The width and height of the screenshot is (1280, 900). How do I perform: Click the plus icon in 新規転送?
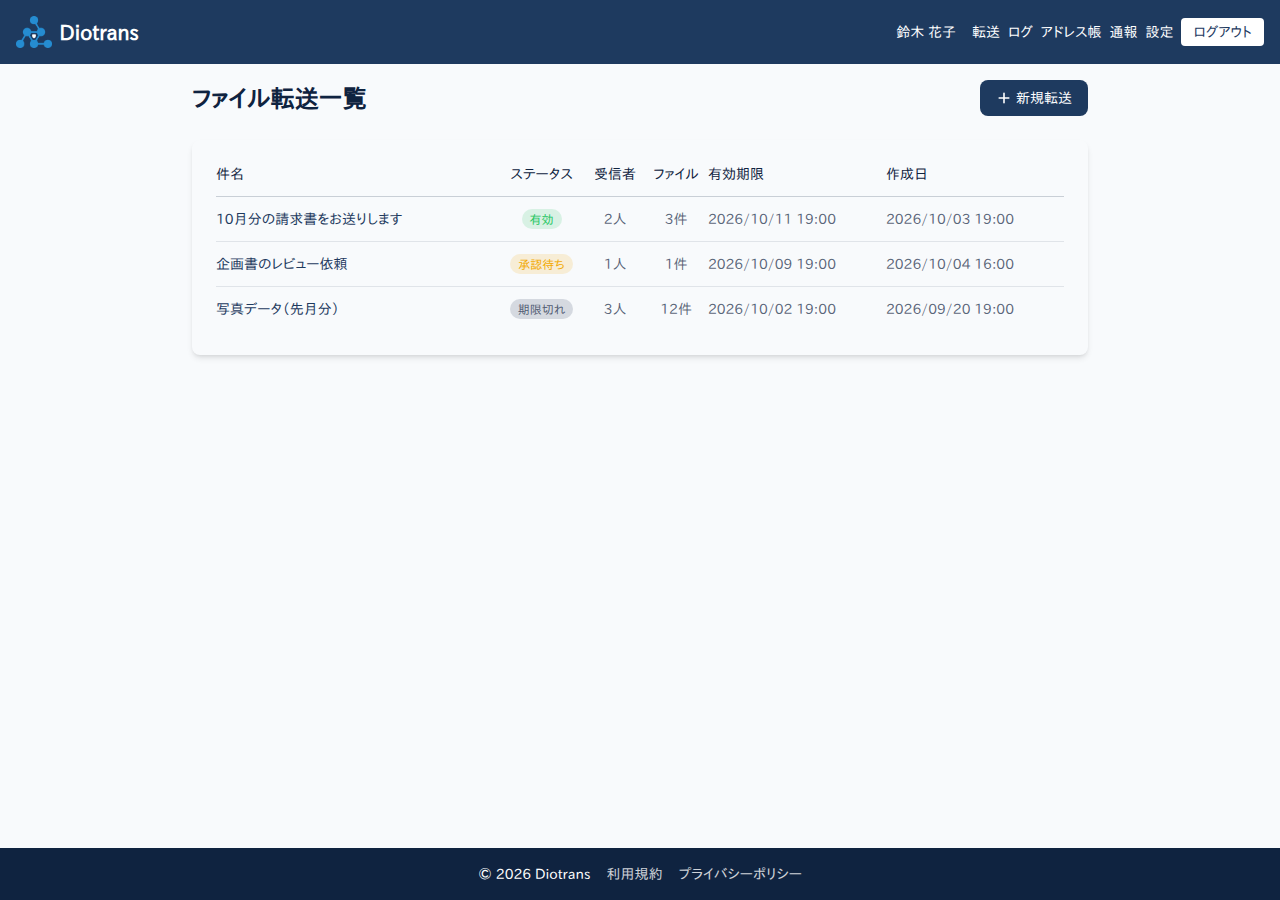tap(1004, 98)
